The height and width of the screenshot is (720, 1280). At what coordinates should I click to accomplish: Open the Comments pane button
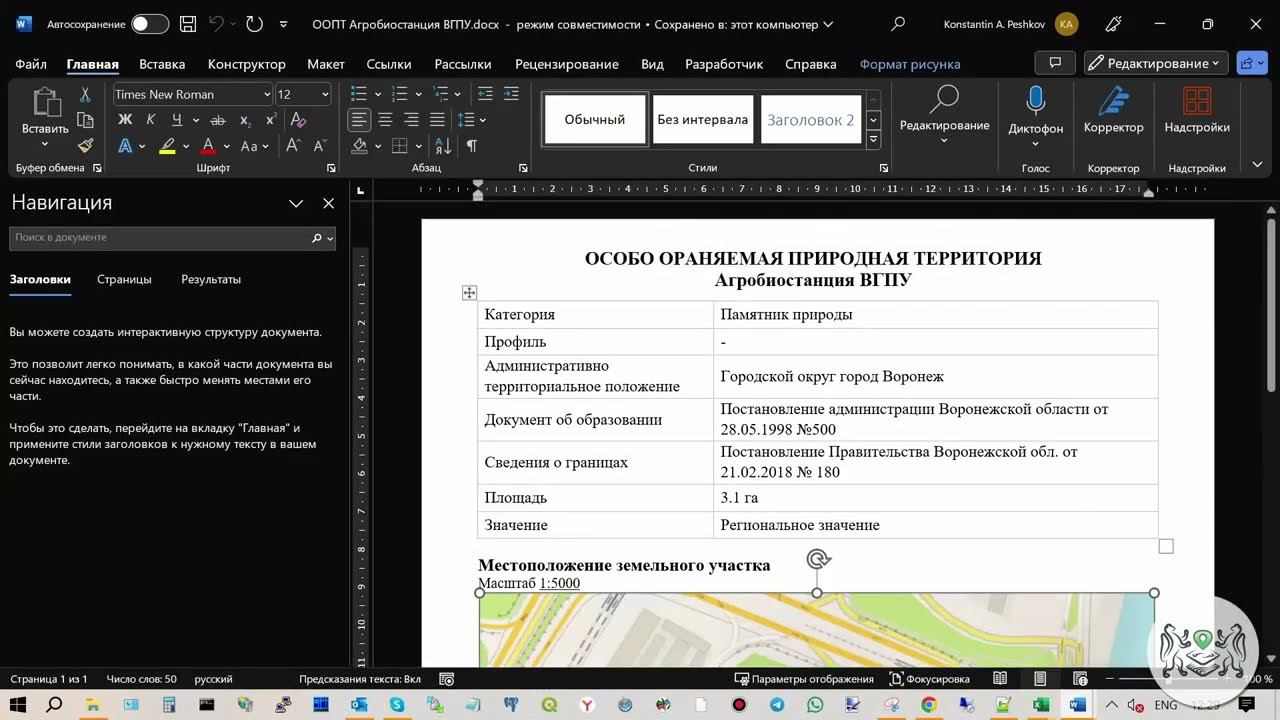(1055, 63)
